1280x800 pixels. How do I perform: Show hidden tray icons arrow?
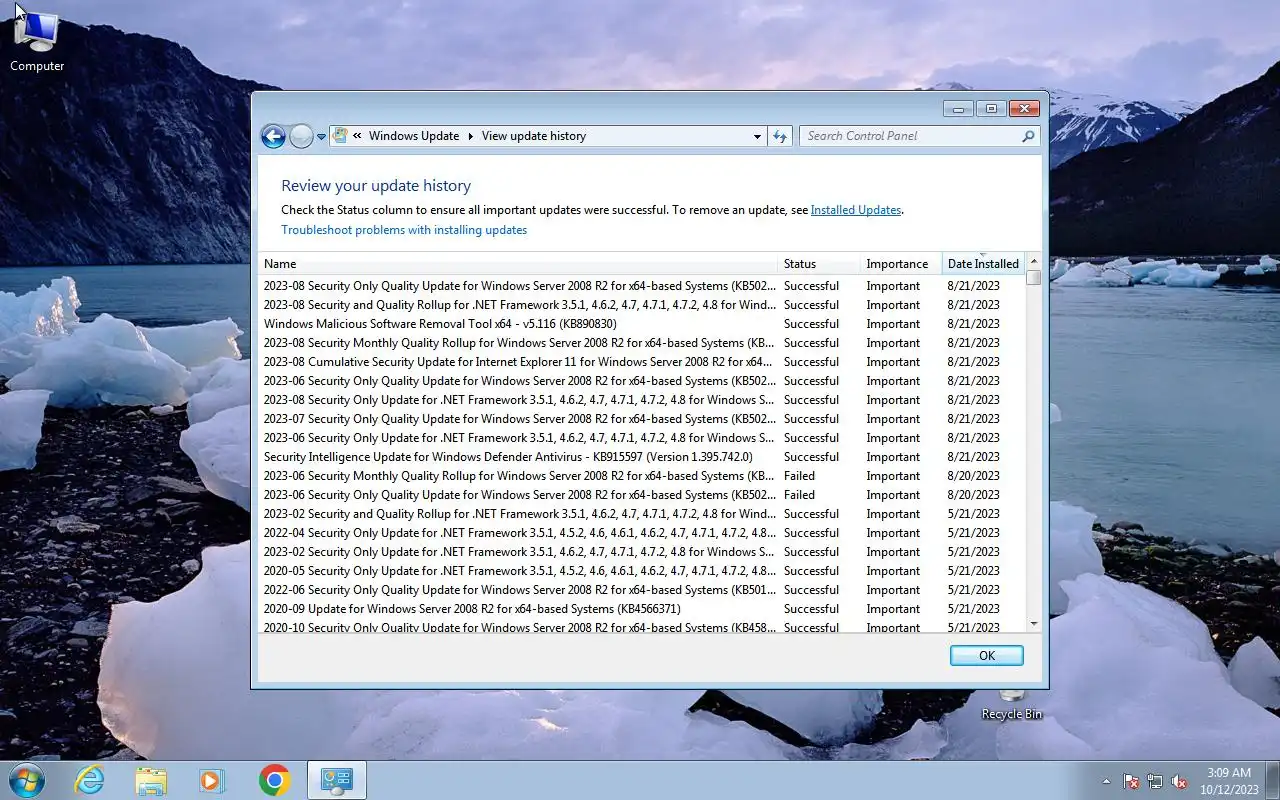pyautogui.click(x=1106, y=781)
